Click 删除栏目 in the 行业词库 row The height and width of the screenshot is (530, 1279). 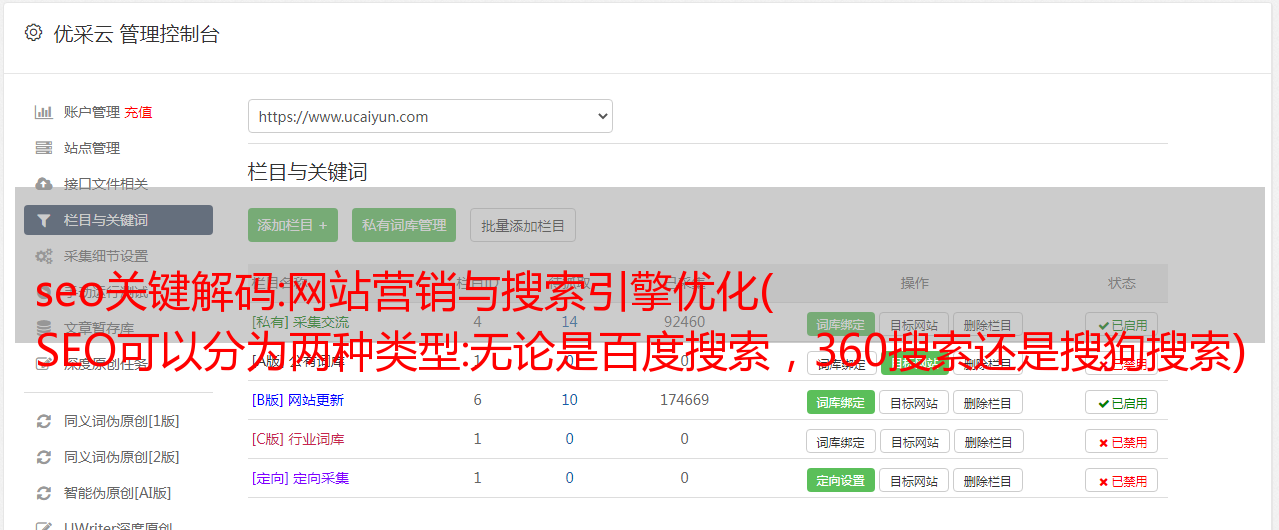click(x=988, y=441)
